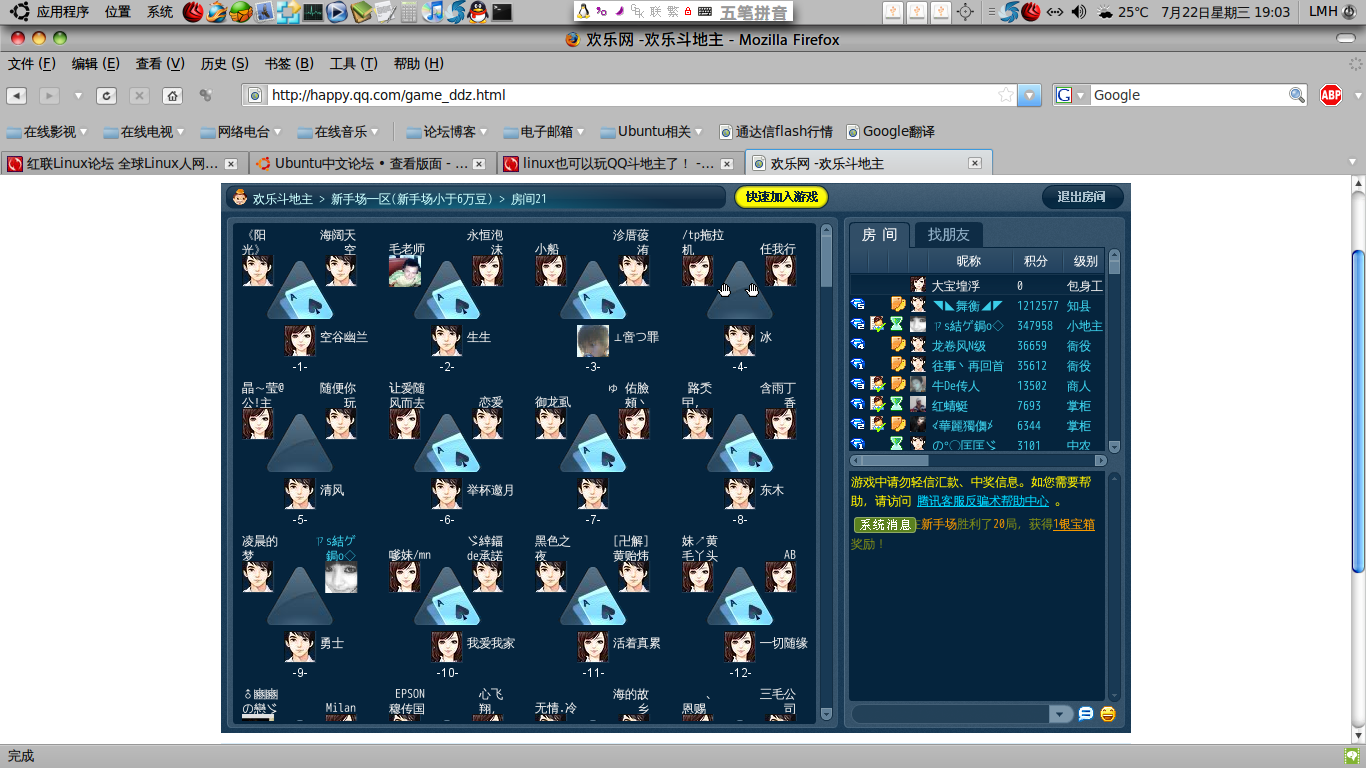Launch the music note player in top panel
Screen dimensions: 1366x768
432,12
